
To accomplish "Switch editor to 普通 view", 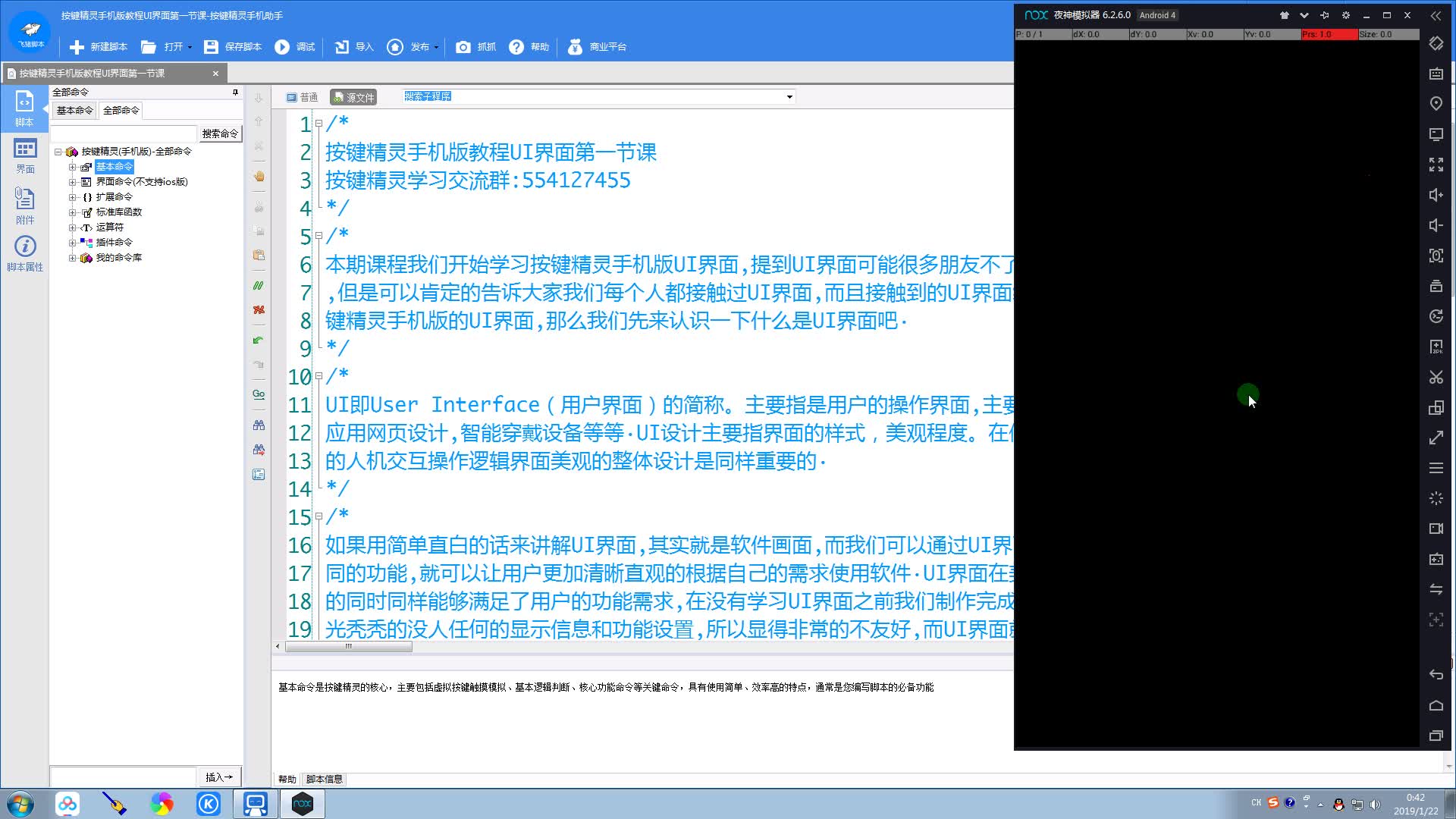I will (x=302, y=97).
